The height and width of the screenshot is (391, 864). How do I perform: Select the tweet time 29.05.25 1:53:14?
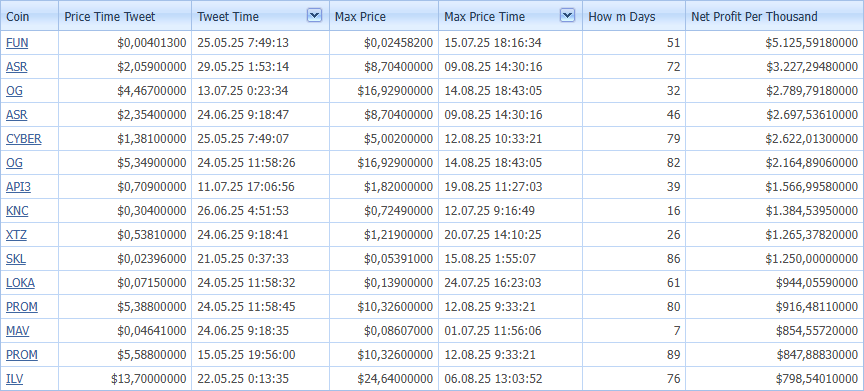260,67
